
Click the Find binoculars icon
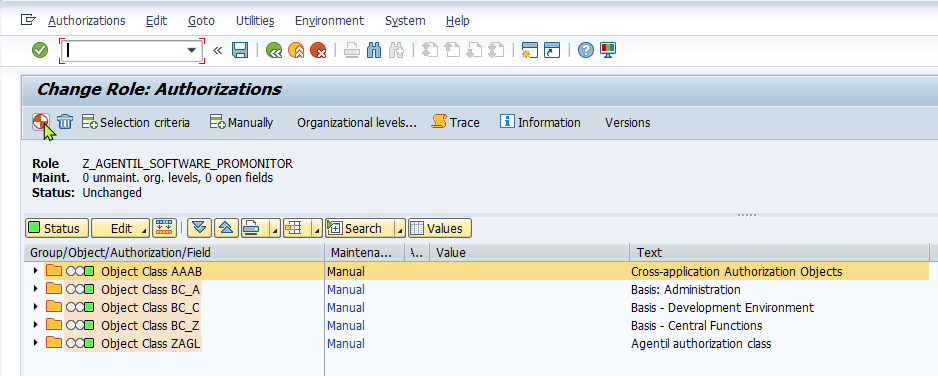(x=374, y=50)
